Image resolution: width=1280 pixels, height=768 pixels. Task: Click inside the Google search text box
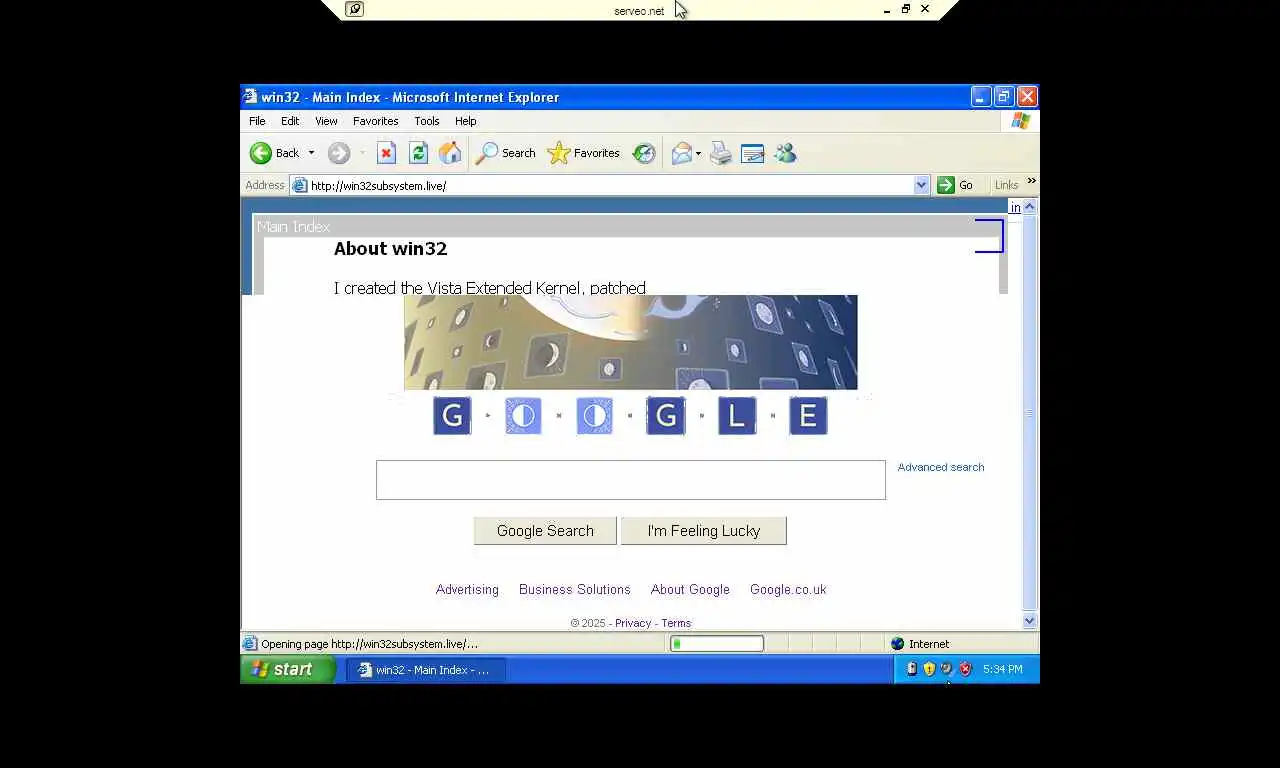coord(630,480)
